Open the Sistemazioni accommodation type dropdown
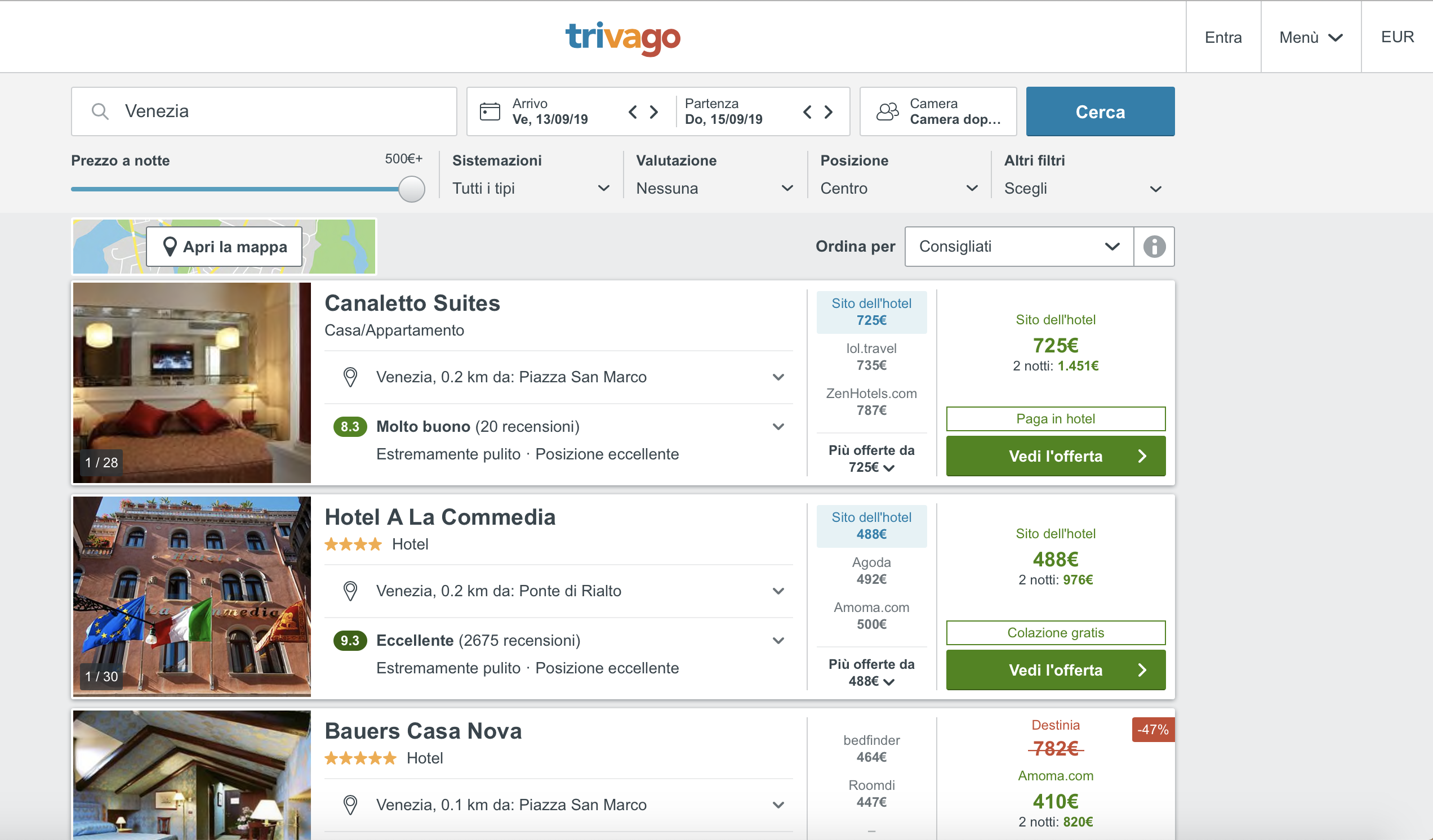 (x=530, y=188)
